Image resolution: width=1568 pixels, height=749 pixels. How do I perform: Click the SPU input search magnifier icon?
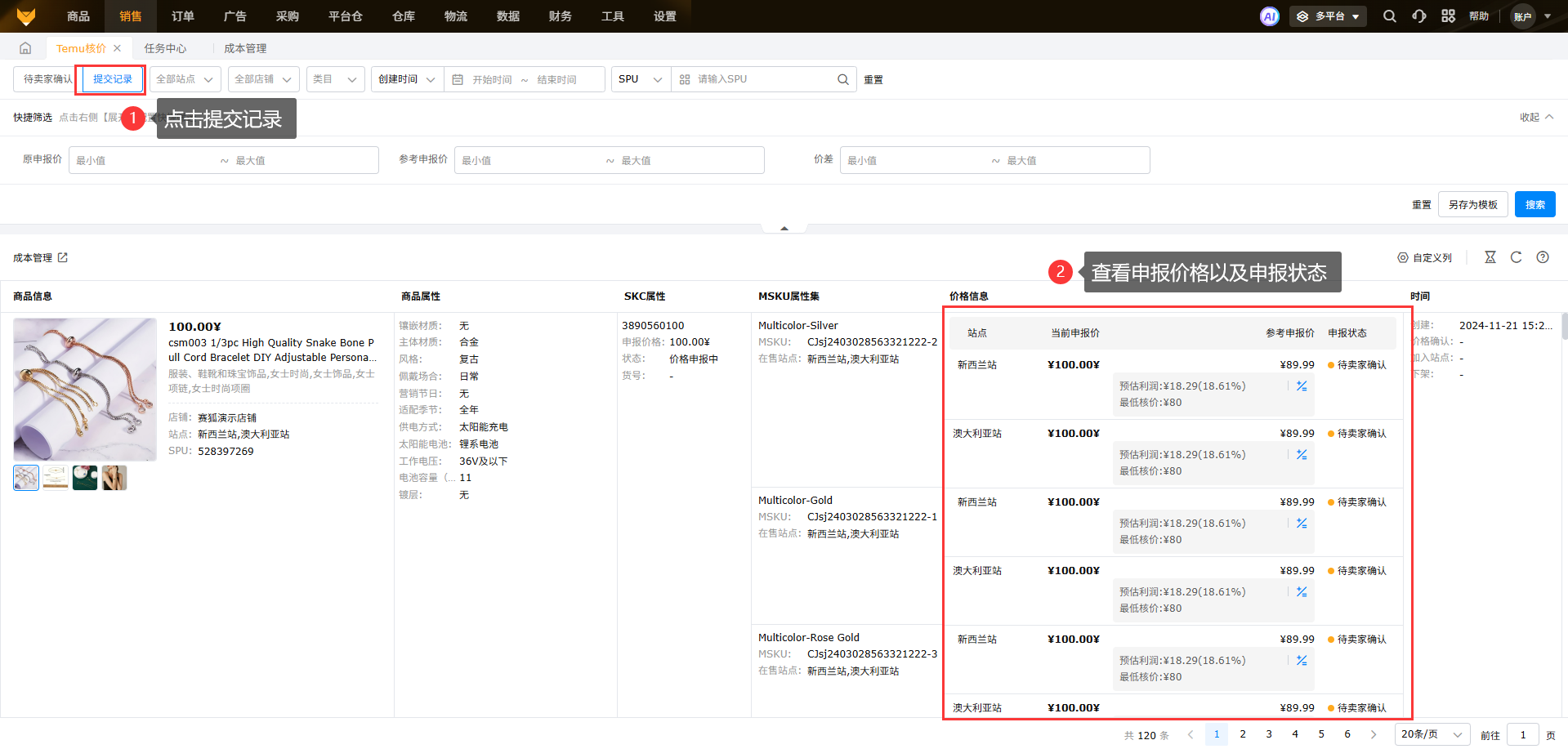point(842,79)
